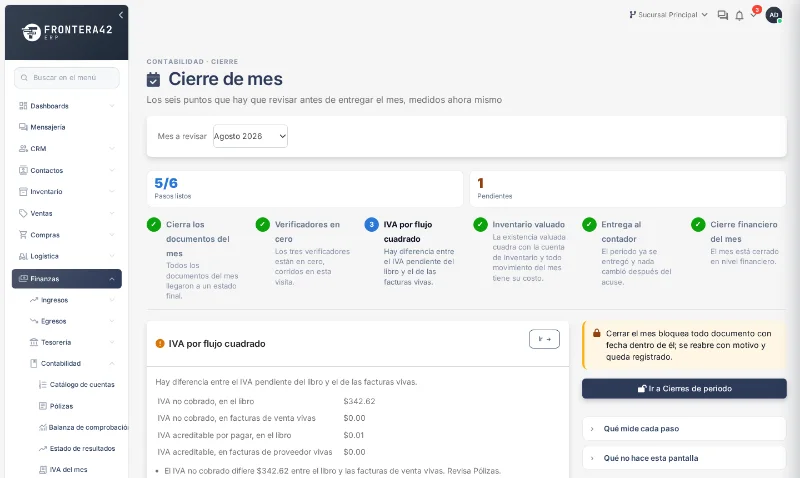The width and height of the screenshot is (800, 478).
Task: Collapse the Contabilidad submenu chevron
Action: [x=111, y=363]
